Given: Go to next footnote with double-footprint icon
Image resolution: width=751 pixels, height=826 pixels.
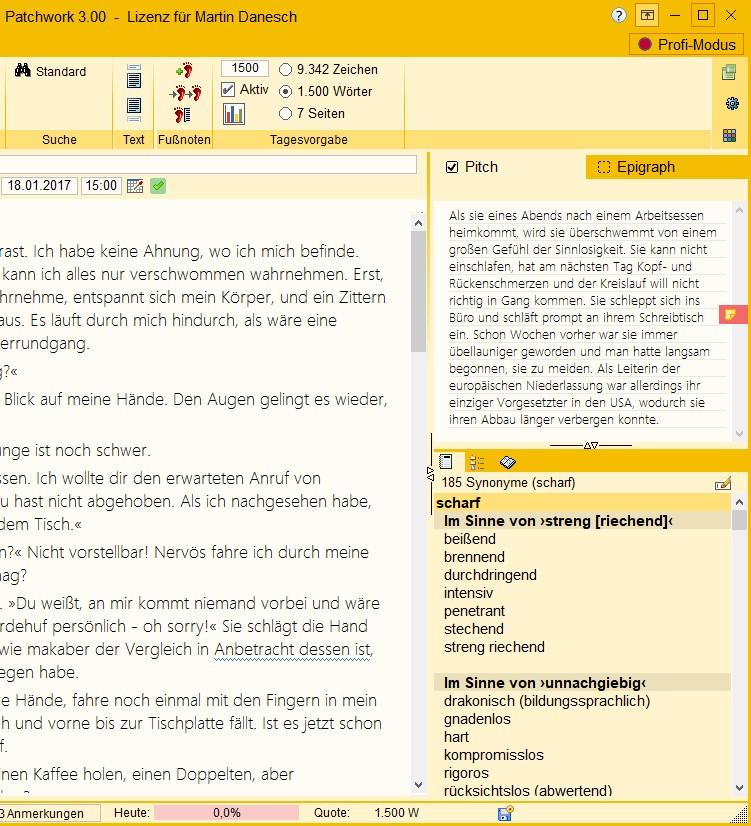Looking at the screenshot, I should 185,93.
